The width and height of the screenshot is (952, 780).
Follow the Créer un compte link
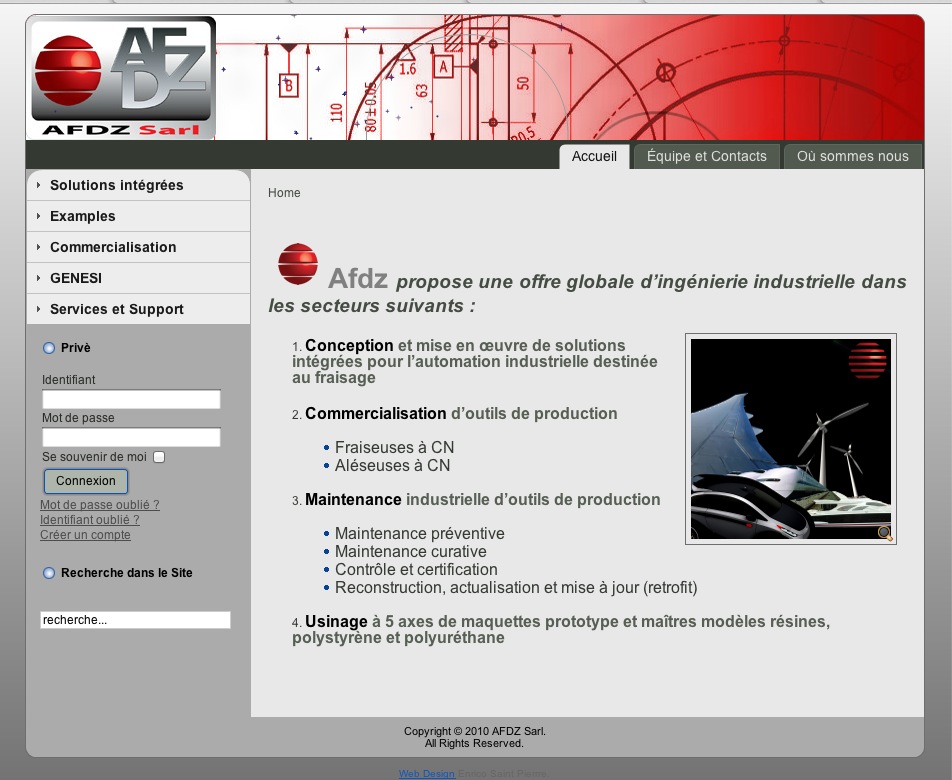[x=85, y=535]
